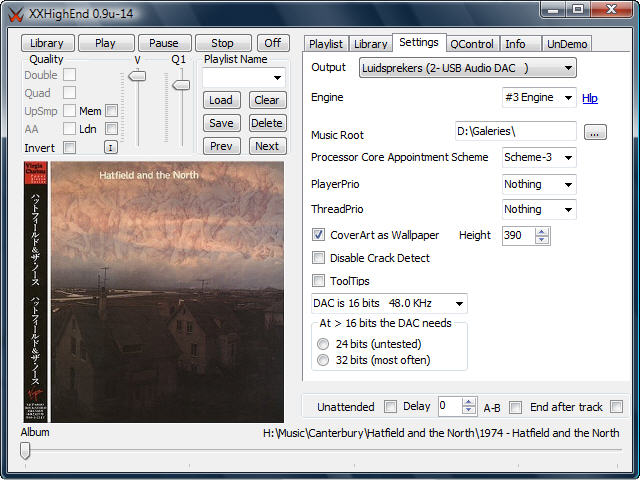
Task: Check the Unattended checkbox
Action: pyautogui.click(x=390, y=407)
